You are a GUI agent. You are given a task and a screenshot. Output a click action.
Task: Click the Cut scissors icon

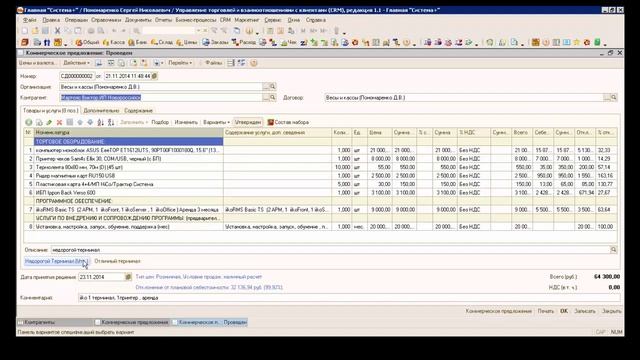(x=57, y=31)
